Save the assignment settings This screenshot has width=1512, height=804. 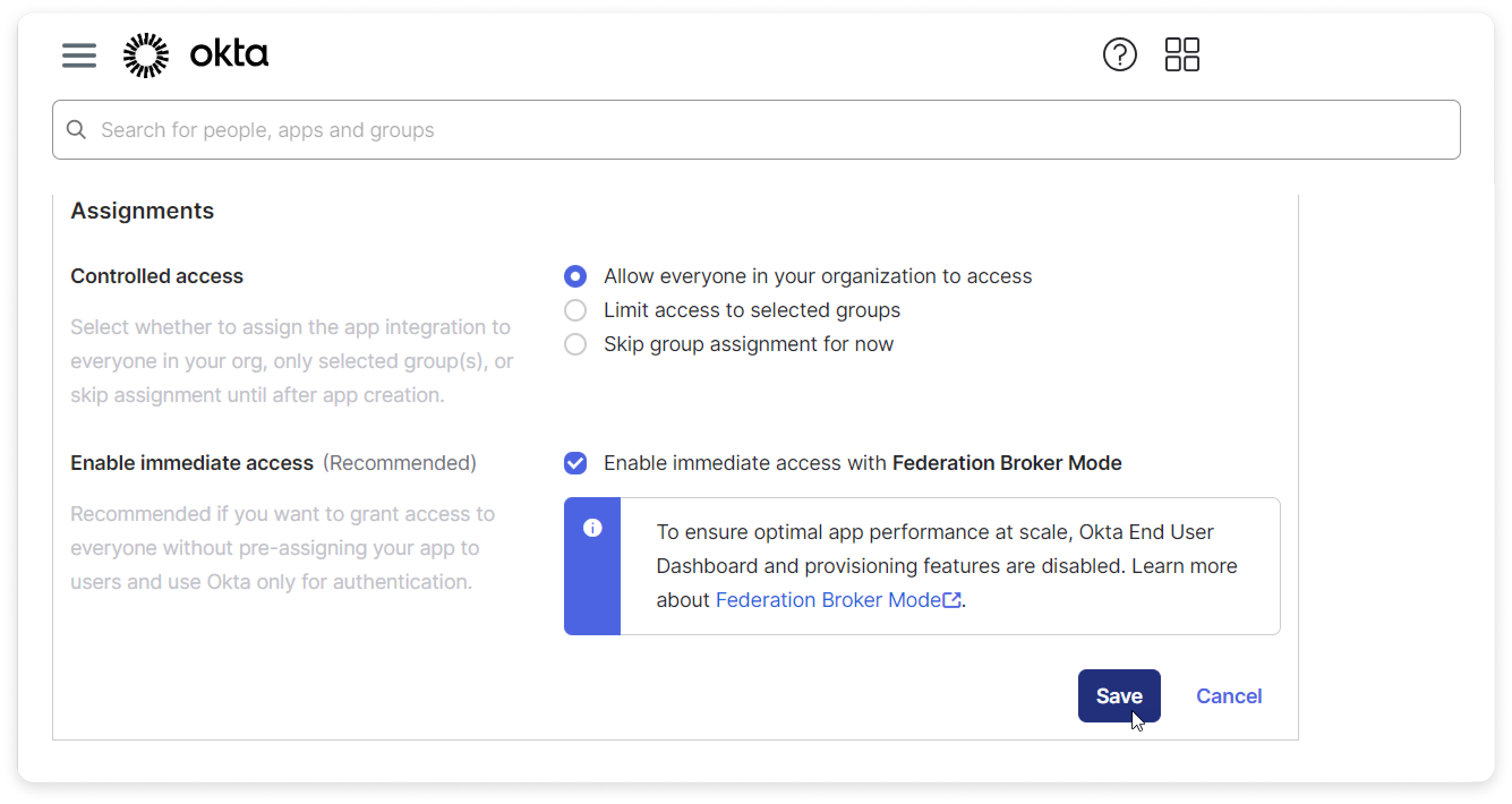pyautogui.click(x=1119, y=695)
